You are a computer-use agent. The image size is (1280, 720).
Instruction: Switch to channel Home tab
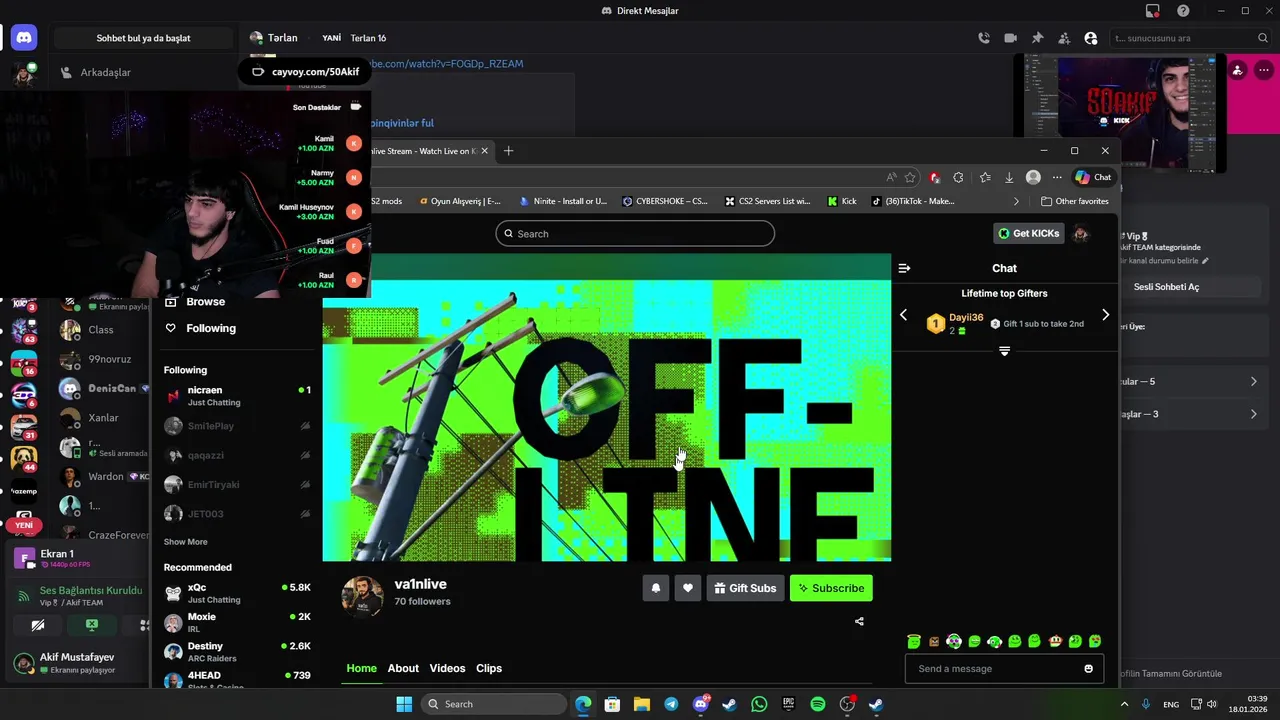361,668
